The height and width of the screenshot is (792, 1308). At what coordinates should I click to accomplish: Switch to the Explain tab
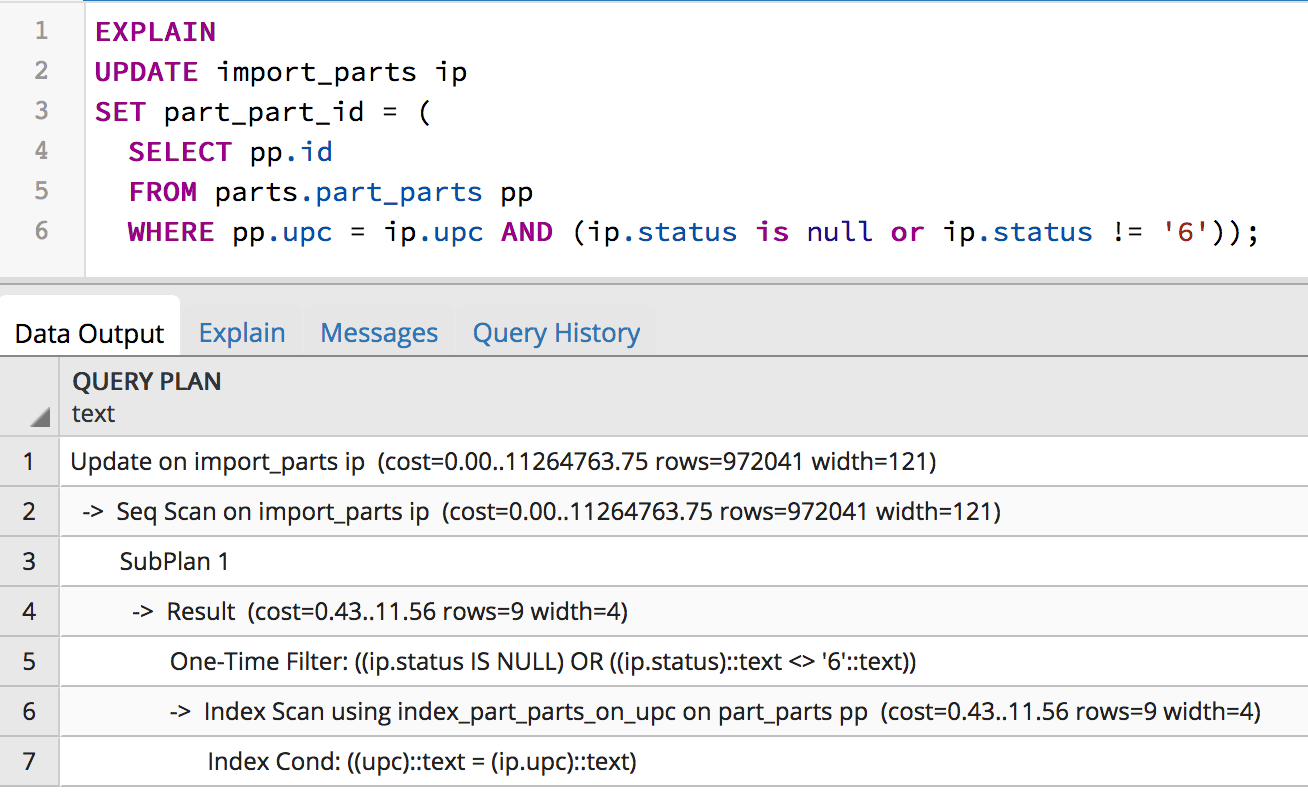coord(241,332)
